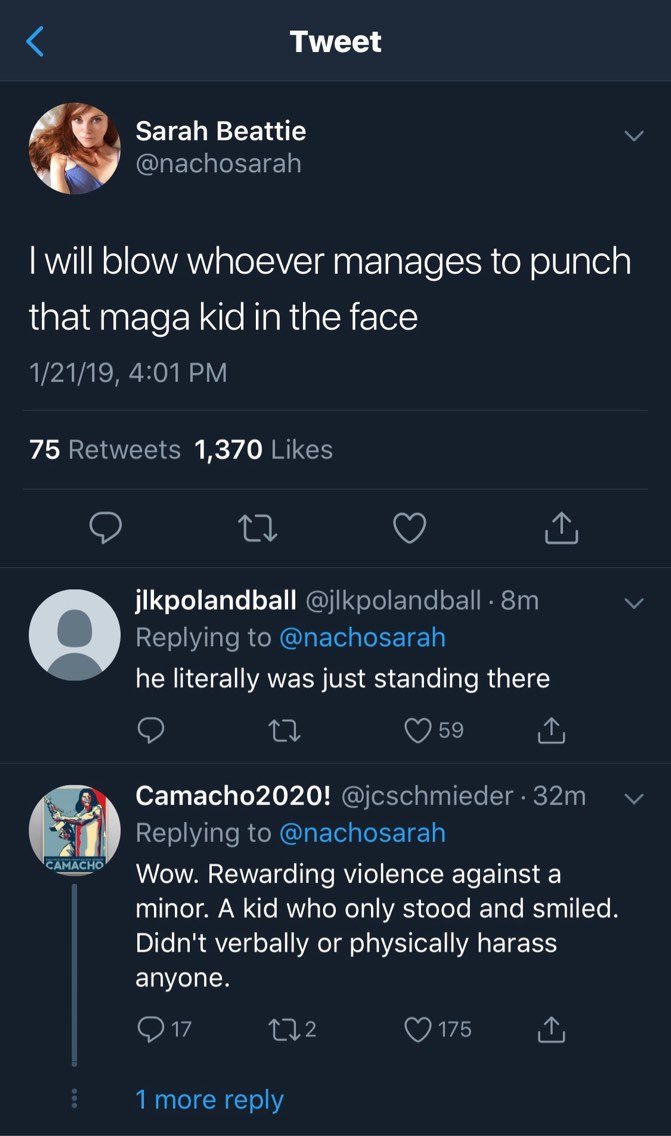
Task: View the 1,370 Likes list
Action: (264, 450)
